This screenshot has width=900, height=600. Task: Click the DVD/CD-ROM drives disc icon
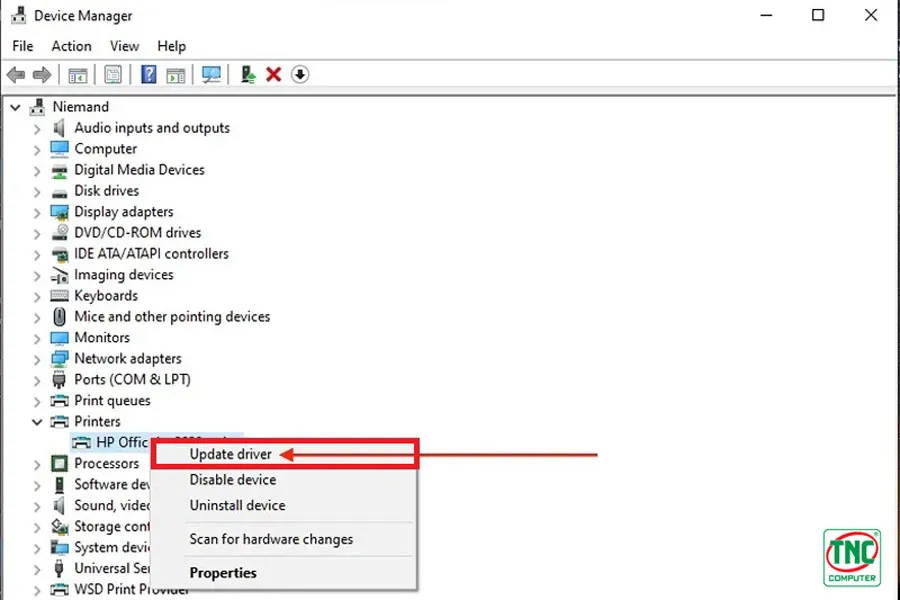[60, 233]
